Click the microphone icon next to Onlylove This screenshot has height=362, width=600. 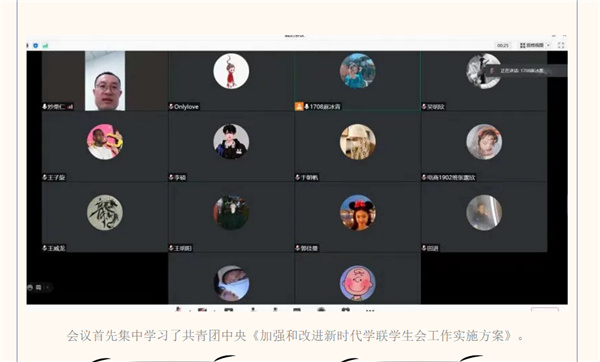coord(171,106)
